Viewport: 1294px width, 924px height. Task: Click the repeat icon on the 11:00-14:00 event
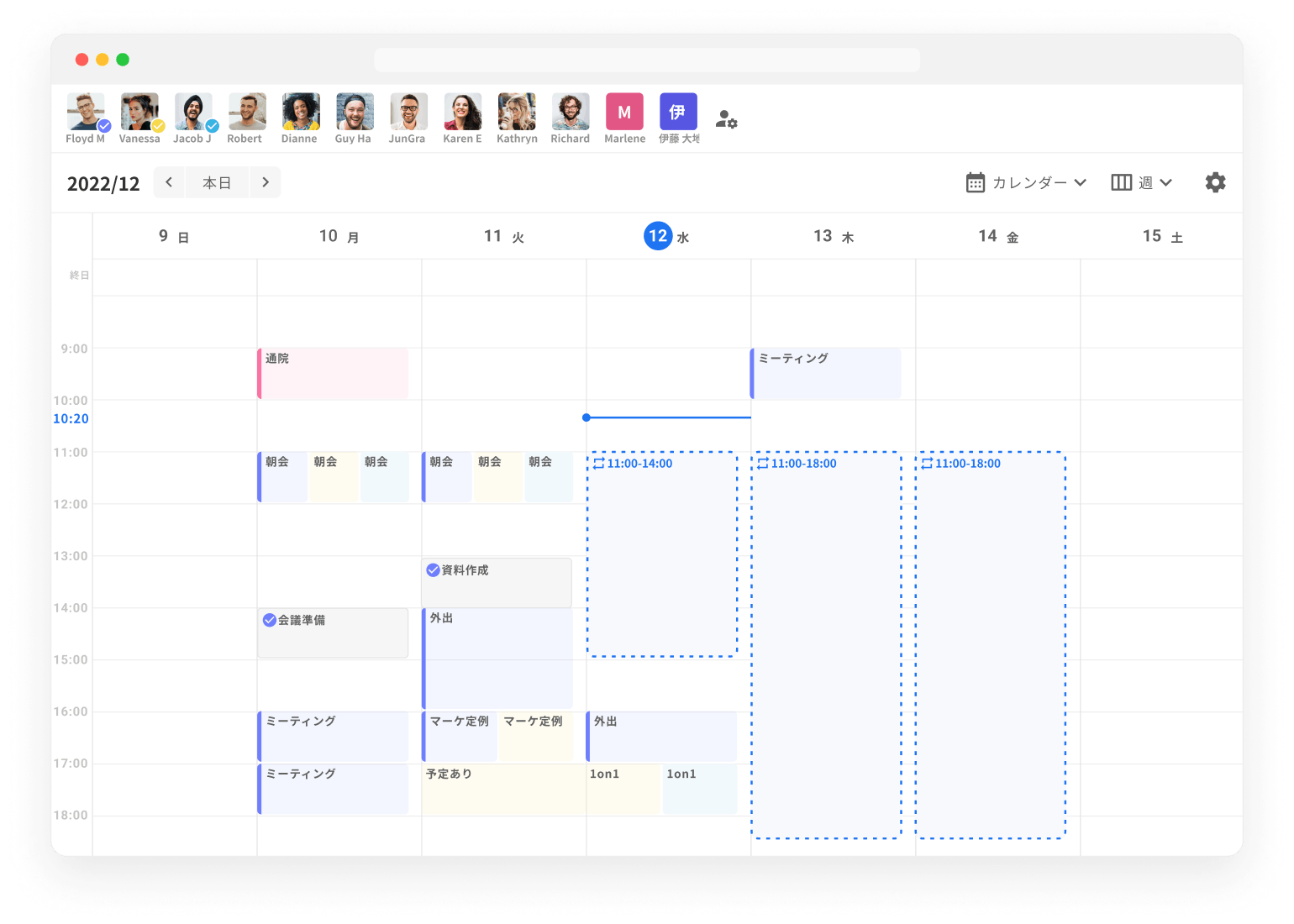tap(598, 463)
